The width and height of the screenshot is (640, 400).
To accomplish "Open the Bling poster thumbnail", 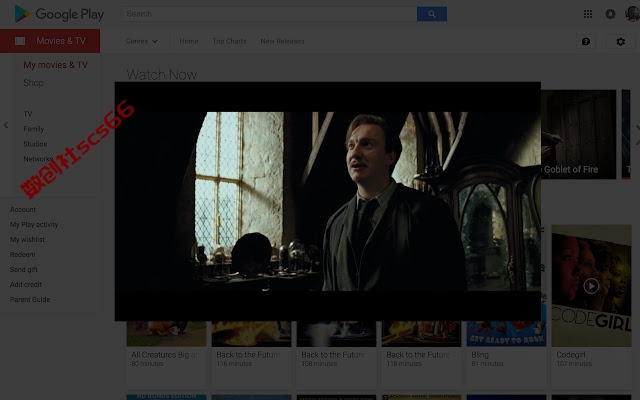I will 506,333.
